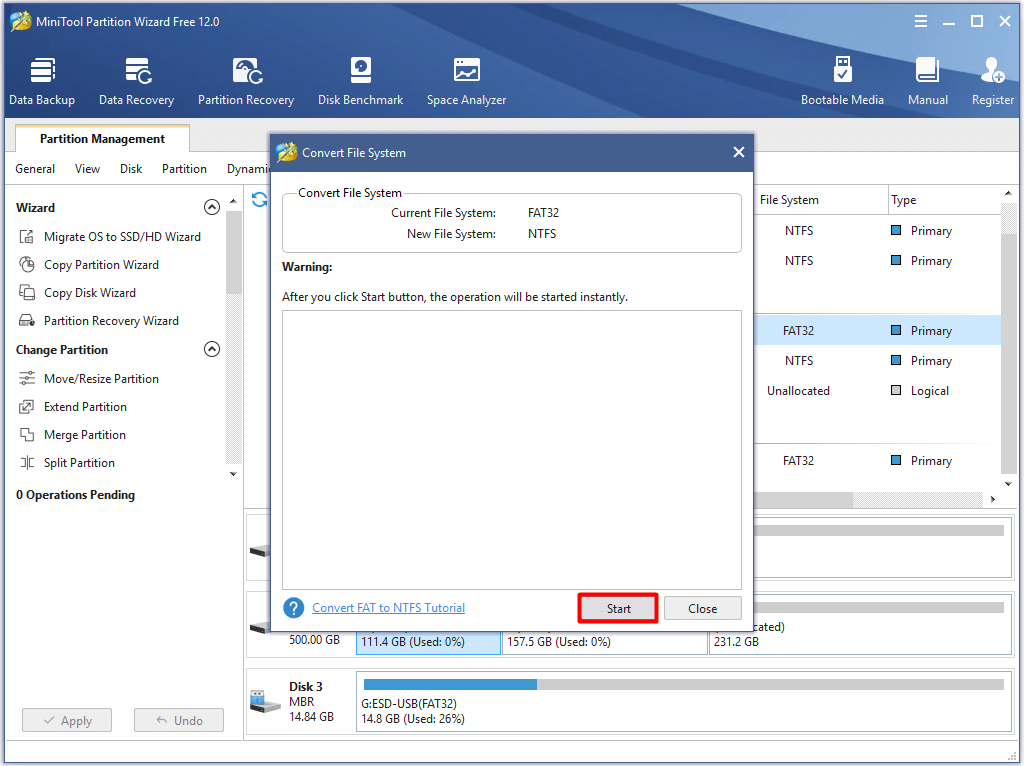
Task: Open the Partition menu
Action: click(184, 169)
